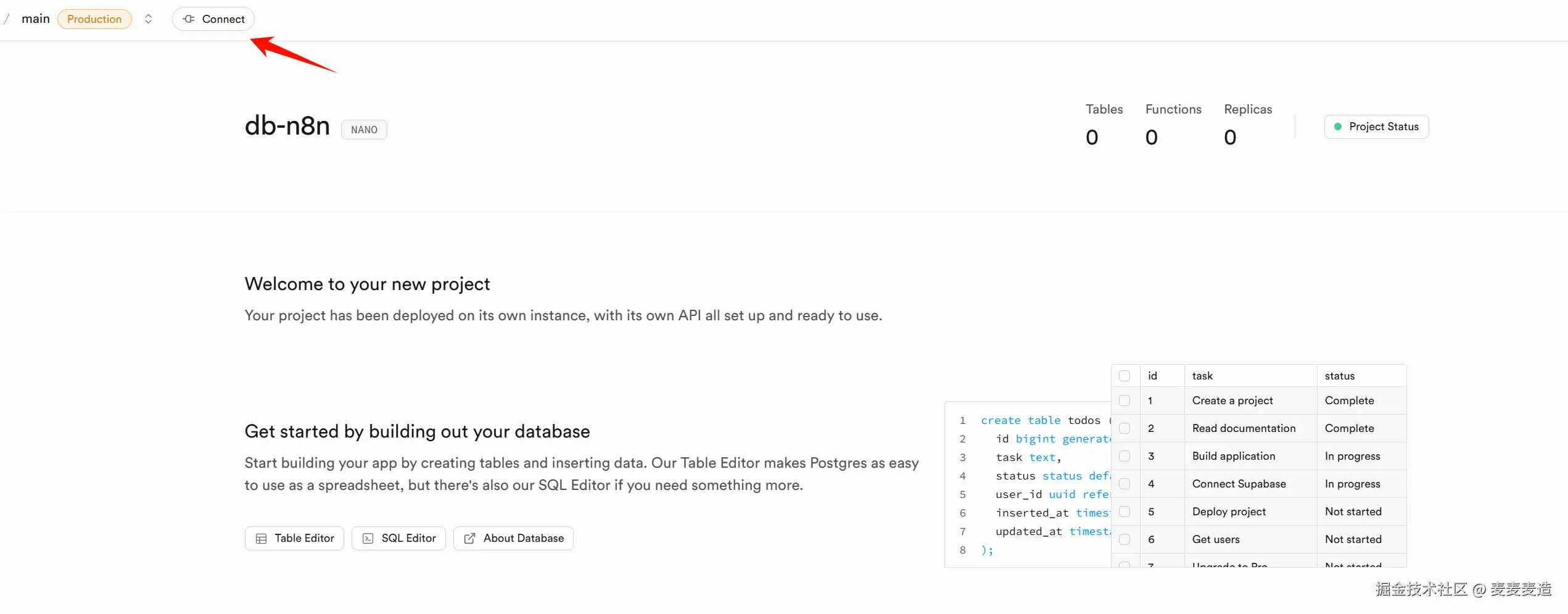The height and width of the screenshot is (614, 1568).
Task: Open the Project Status dropdown
Action: pos(1376,127)
